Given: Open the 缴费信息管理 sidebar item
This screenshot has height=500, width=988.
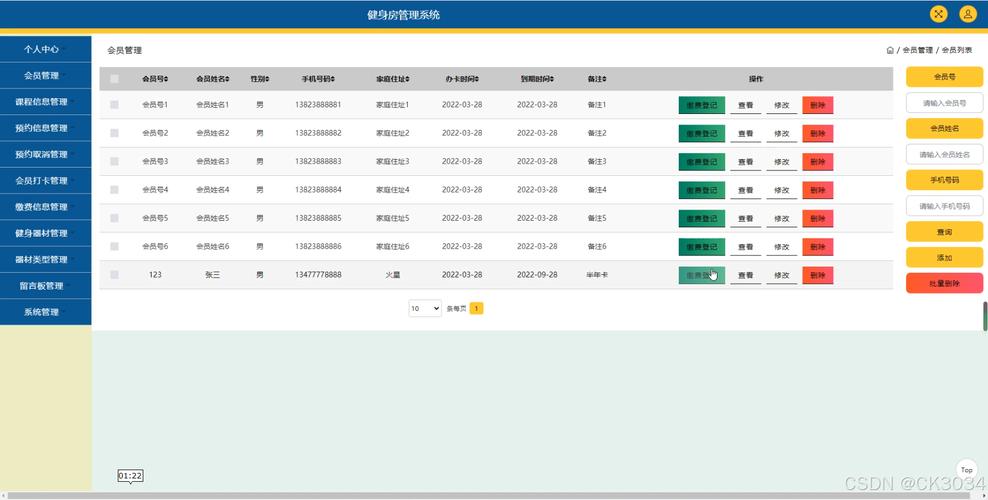Looking at the screenshot, I should point(45,207).
